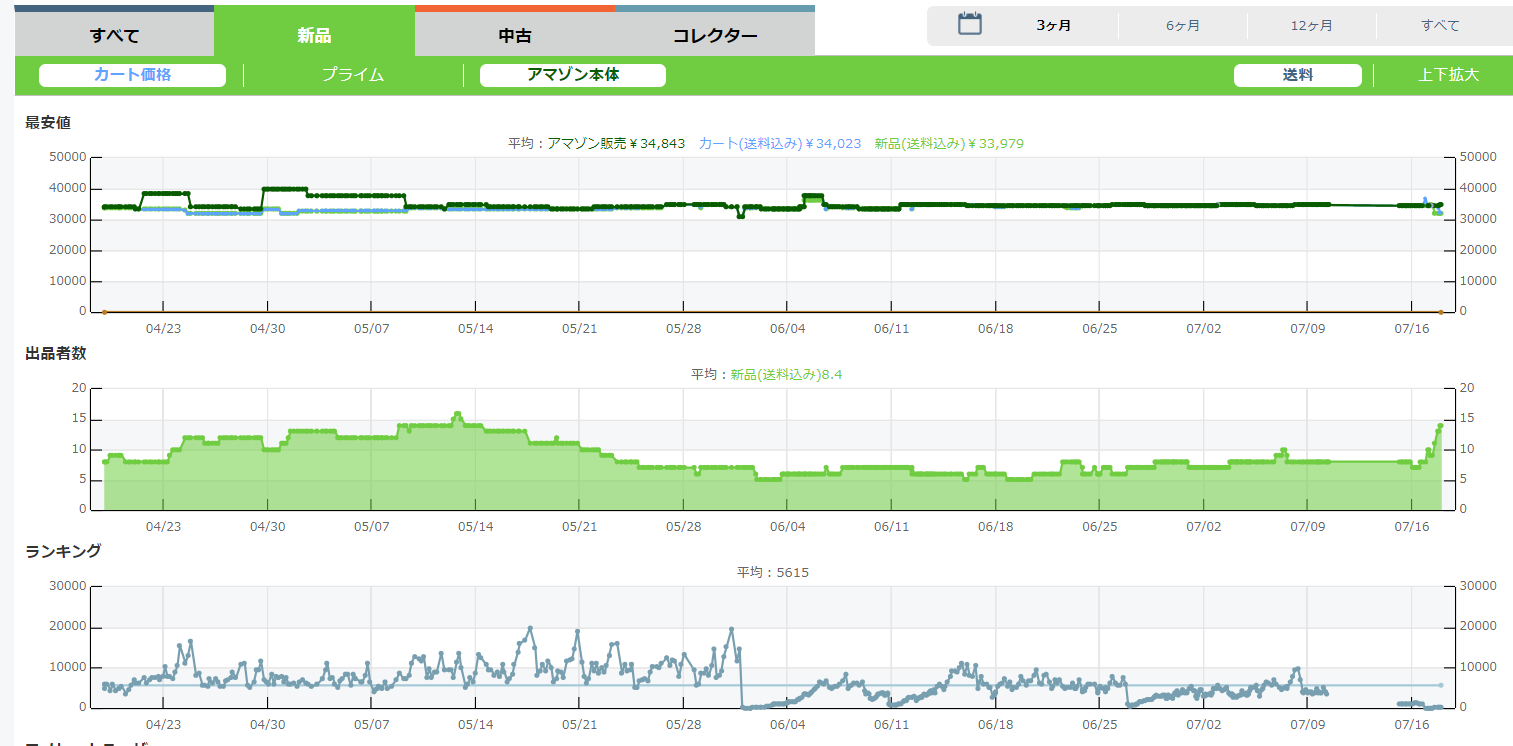Image resolution: width=1513 pixels, height=746 pixels.
Task: Enable the プライム filter
Action: click(x=353, y=75)
